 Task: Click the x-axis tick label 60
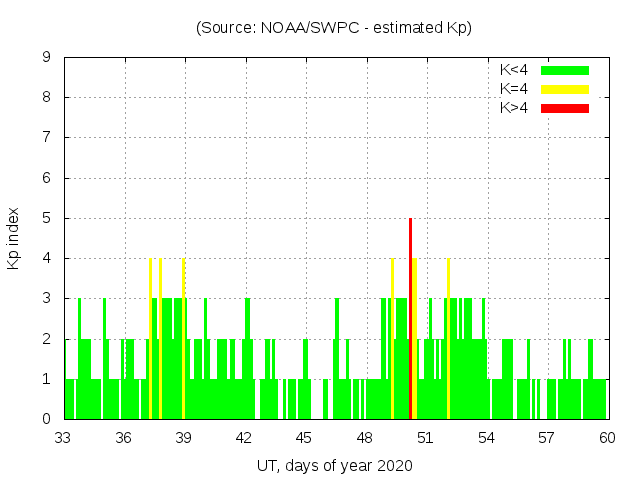click(607, 438)
